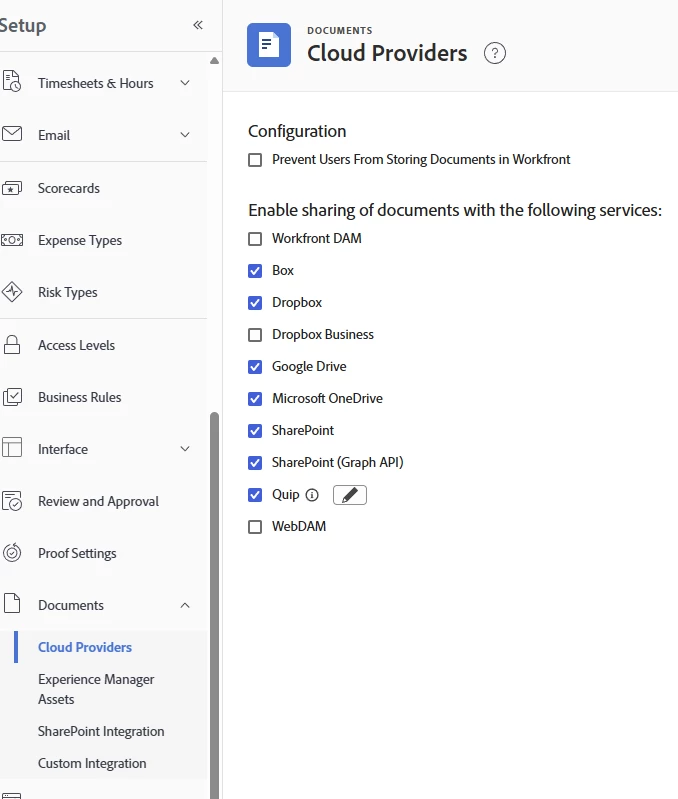Viewport: 678px width, 799px height.
Task: Click the Expense Types money icon
Action: (x=12, y=240)
